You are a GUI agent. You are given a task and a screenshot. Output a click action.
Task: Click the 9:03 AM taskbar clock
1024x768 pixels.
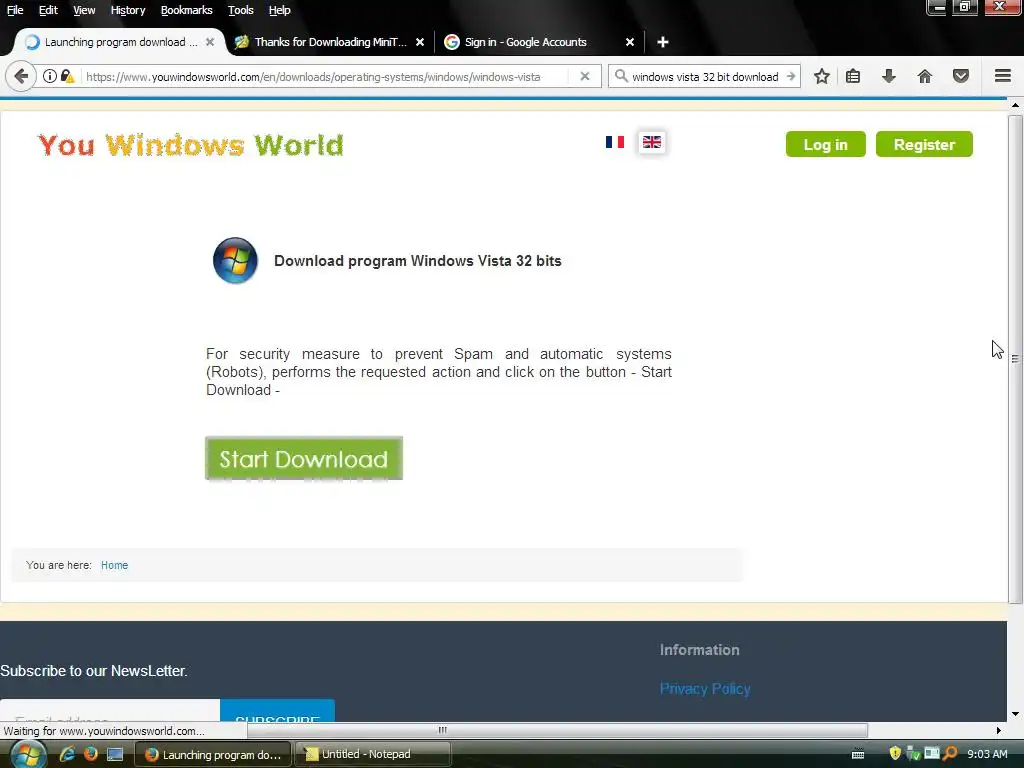(987, 754)
